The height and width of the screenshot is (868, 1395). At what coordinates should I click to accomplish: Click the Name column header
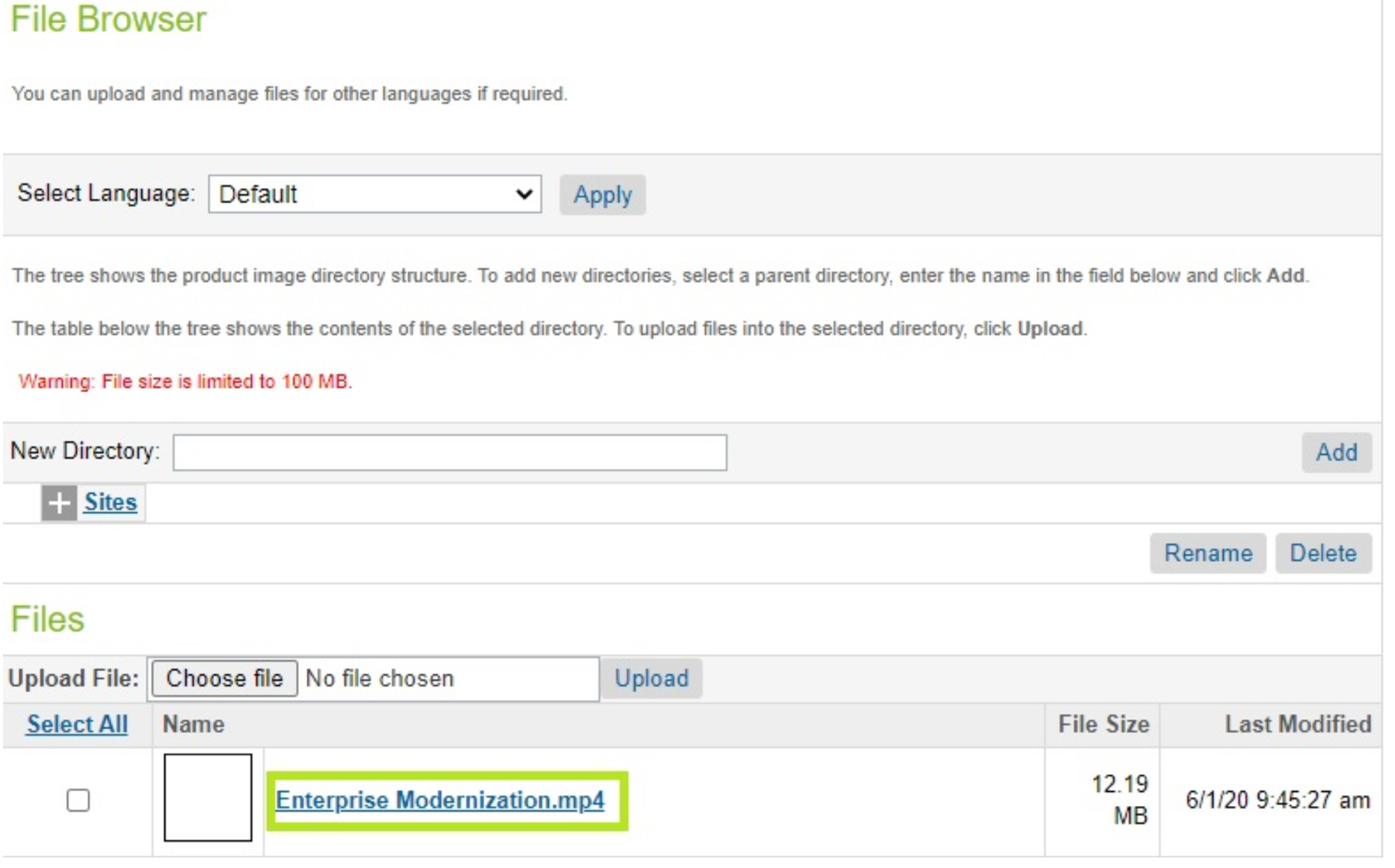[194, 725]
